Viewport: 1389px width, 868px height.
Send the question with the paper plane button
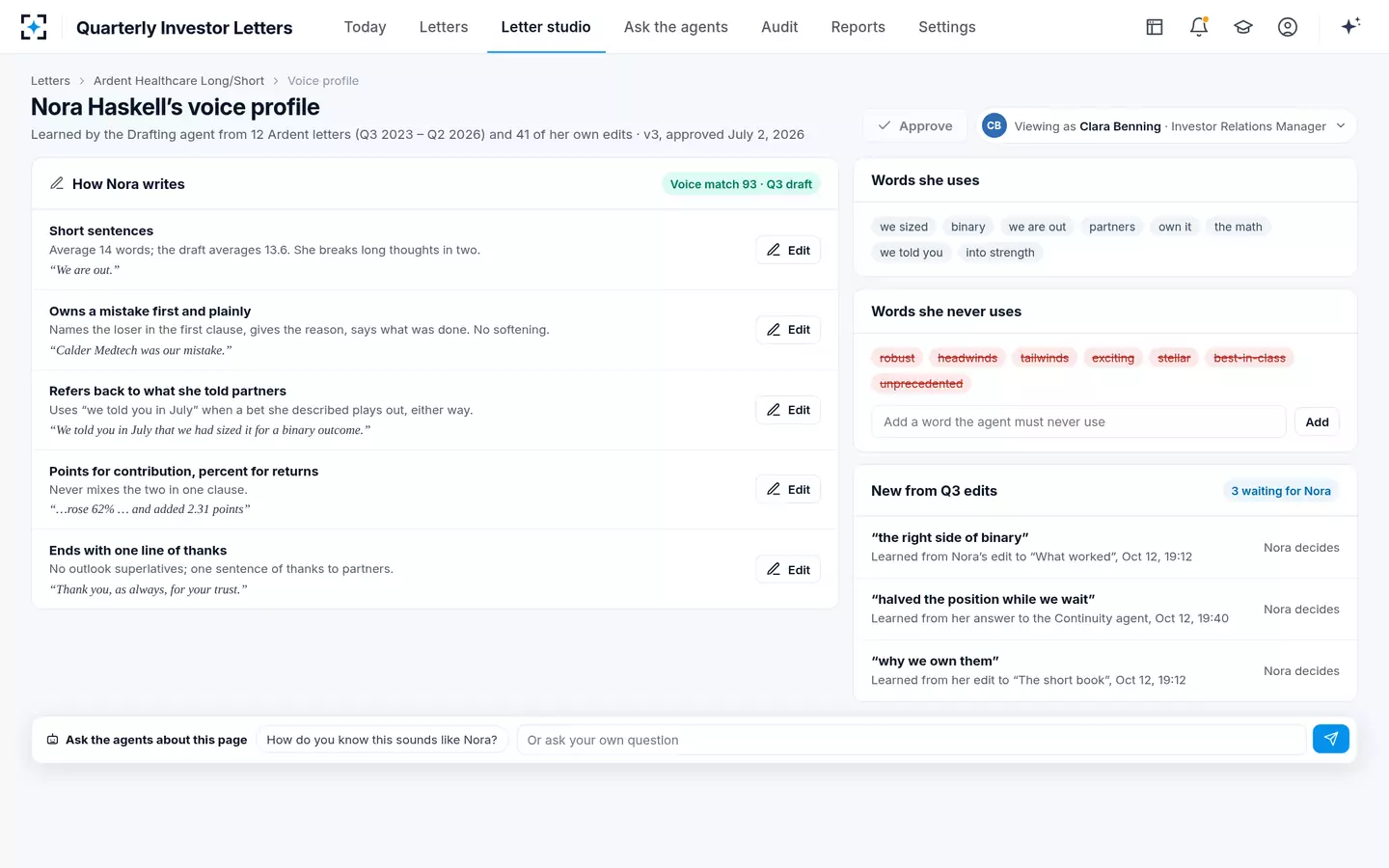click(1331, 740)
